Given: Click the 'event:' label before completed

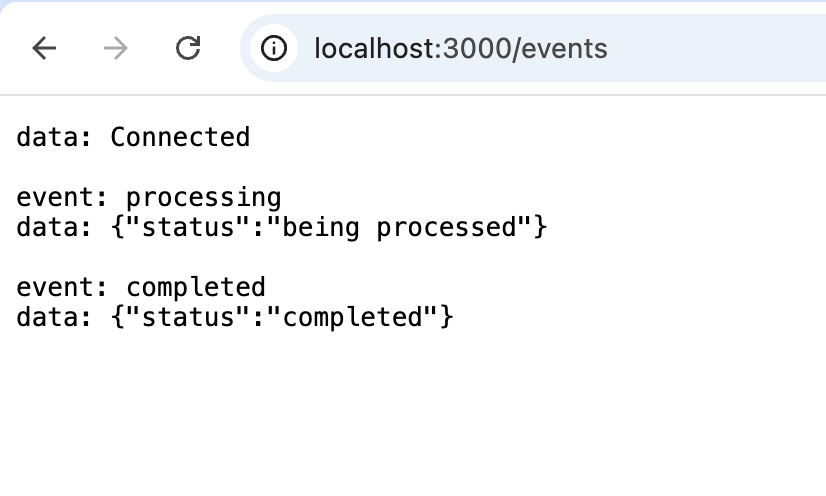Looking at the screenshot, I should click(x=62, y=287).
